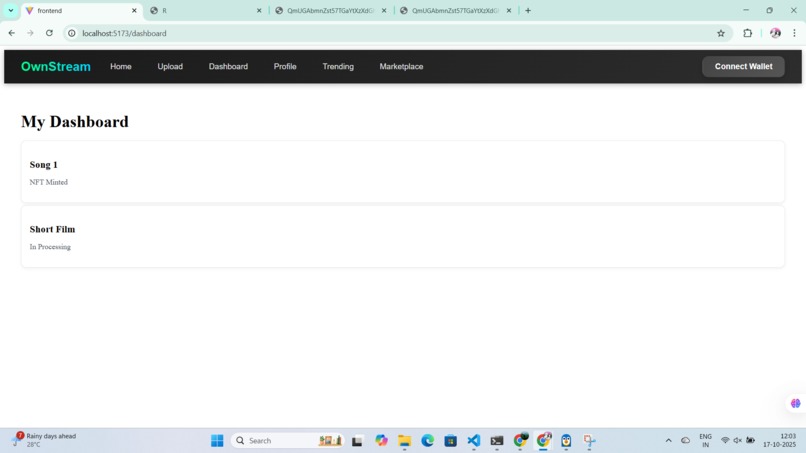Click the Connect Wallet button

point(743,66)
